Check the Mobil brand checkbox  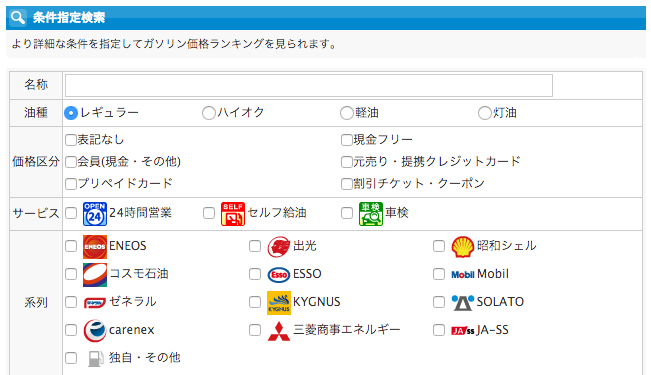[x=439, y=274]
